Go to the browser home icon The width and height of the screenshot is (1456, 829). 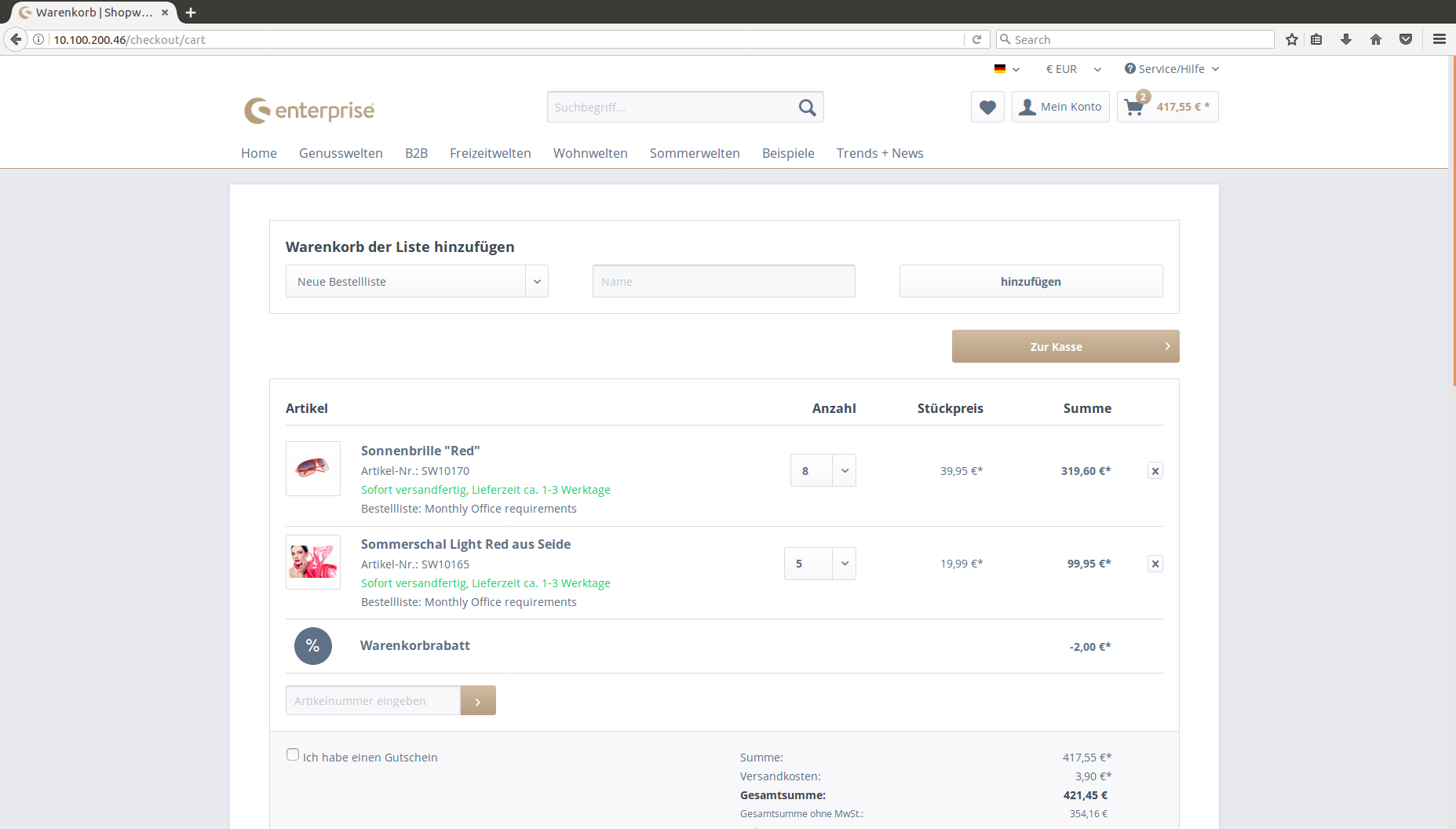click(x=1375, y=39)
